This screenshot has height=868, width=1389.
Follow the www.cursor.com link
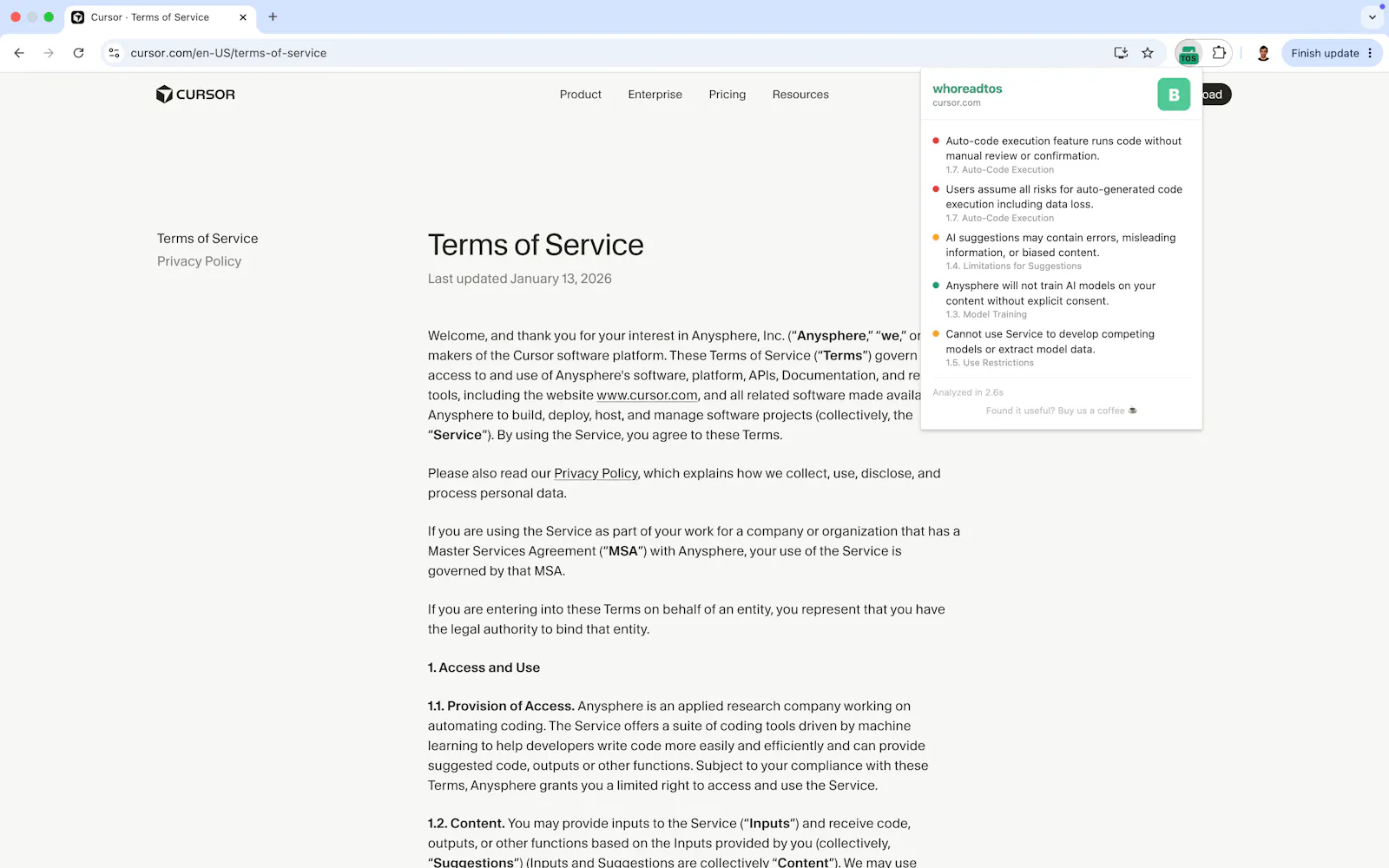pos(647,395)
